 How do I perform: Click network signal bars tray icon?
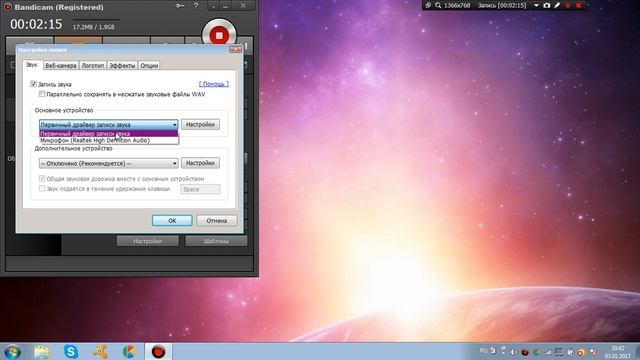click(547, 352)
